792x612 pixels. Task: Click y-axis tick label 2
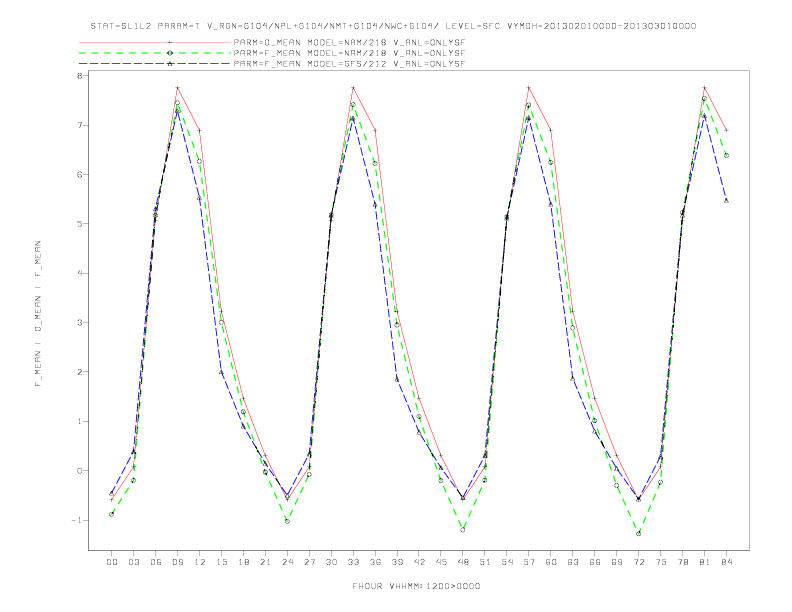pos(79,372)
